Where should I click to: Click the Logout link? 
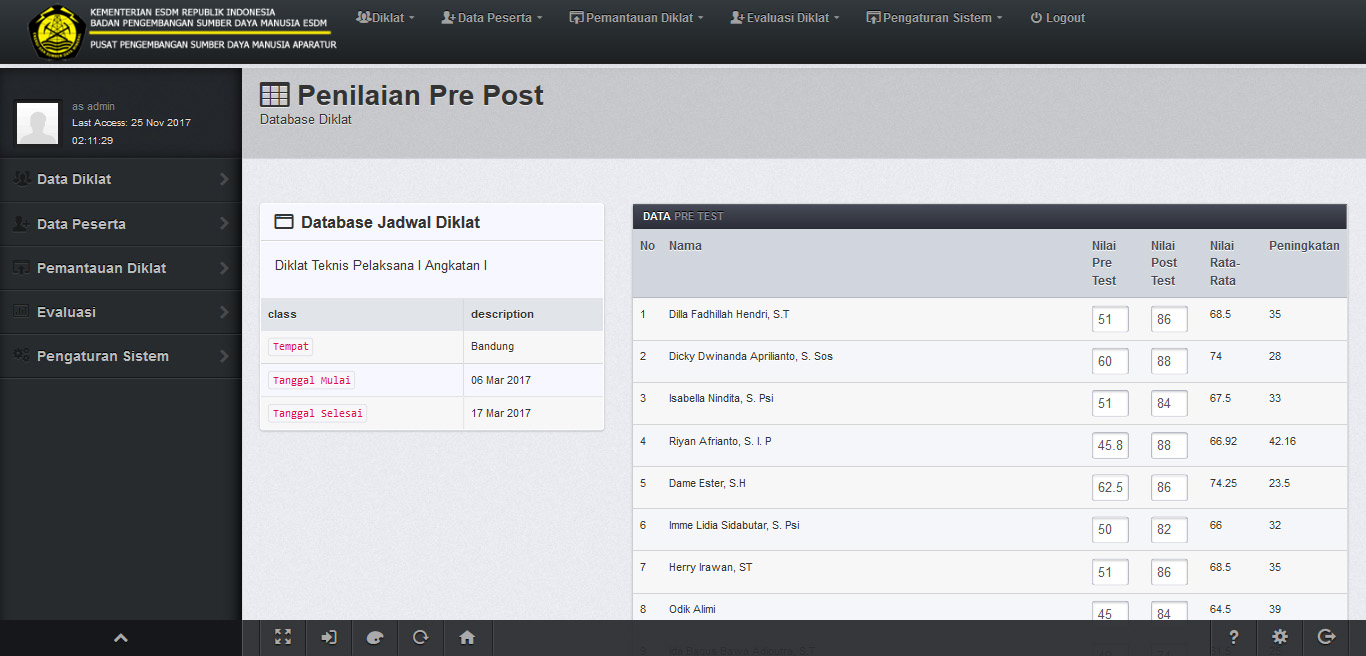point(1057,18)
